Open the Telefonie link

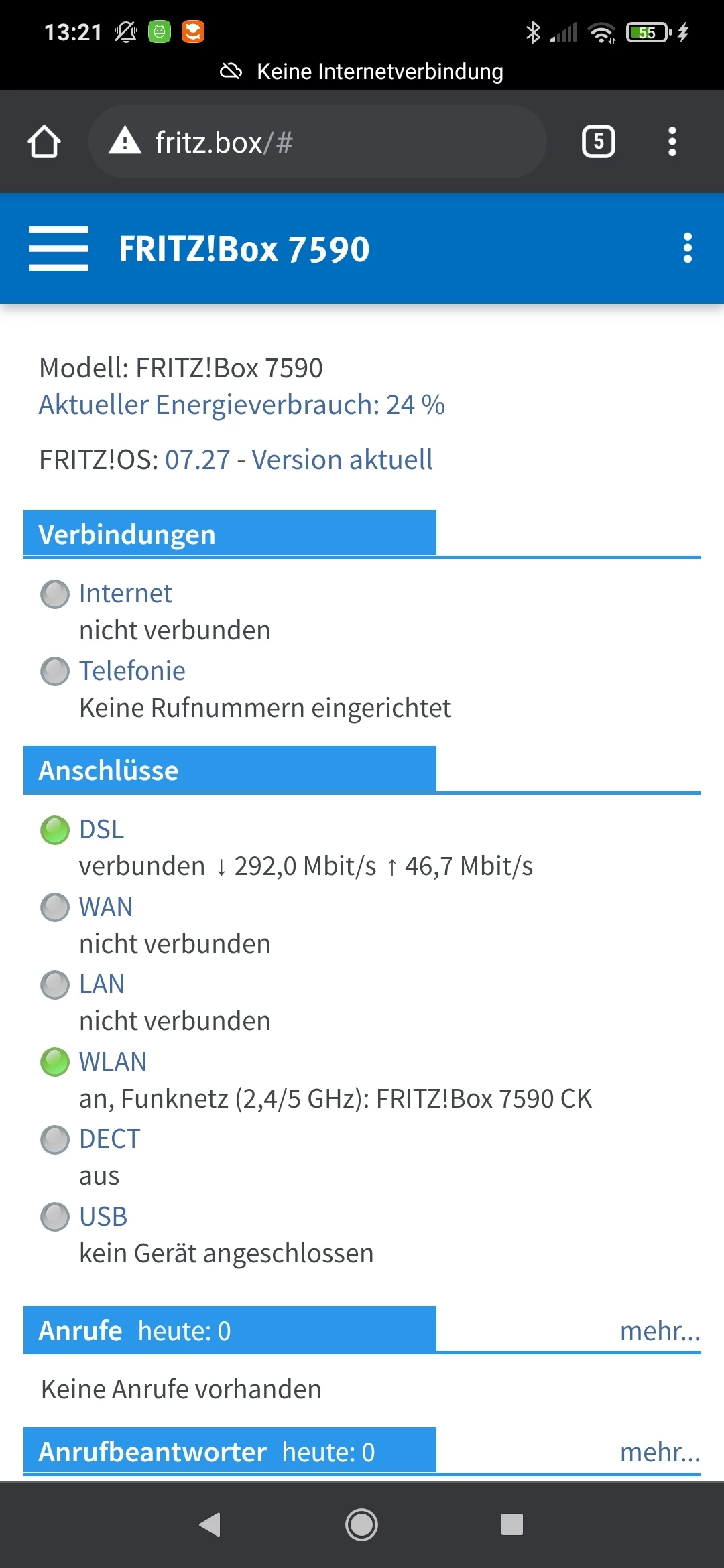click(x=132, y=671)
